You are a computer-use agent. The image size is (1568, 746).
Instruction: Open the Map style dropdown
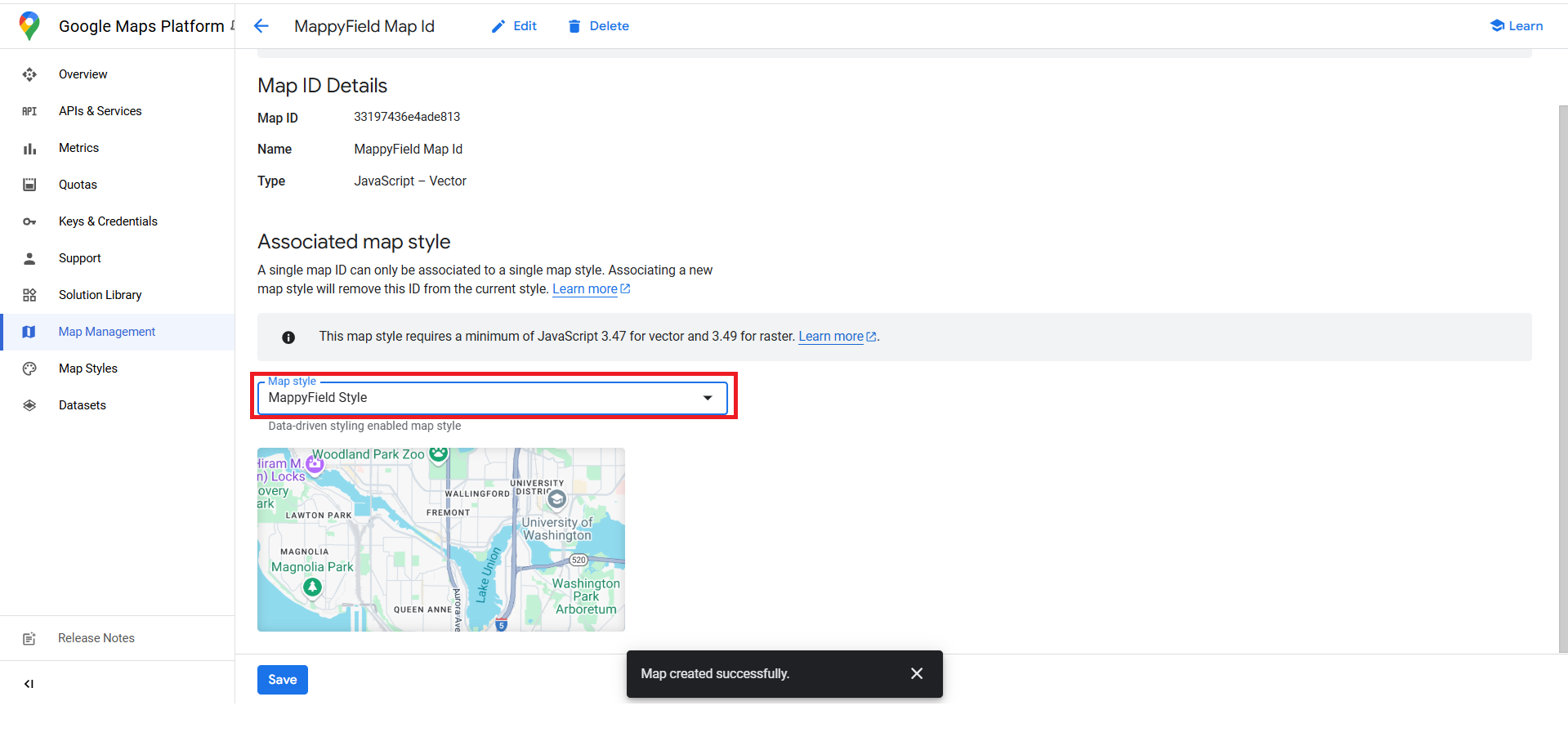click(x=706, y=398)
